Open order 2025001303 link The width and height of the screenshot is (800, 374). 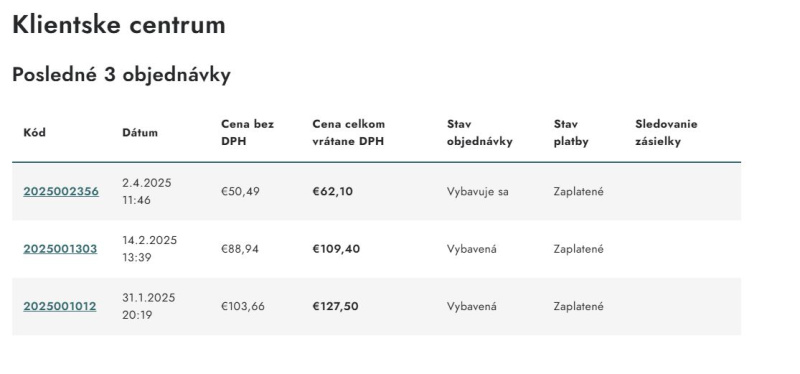(x=60, y=249)
